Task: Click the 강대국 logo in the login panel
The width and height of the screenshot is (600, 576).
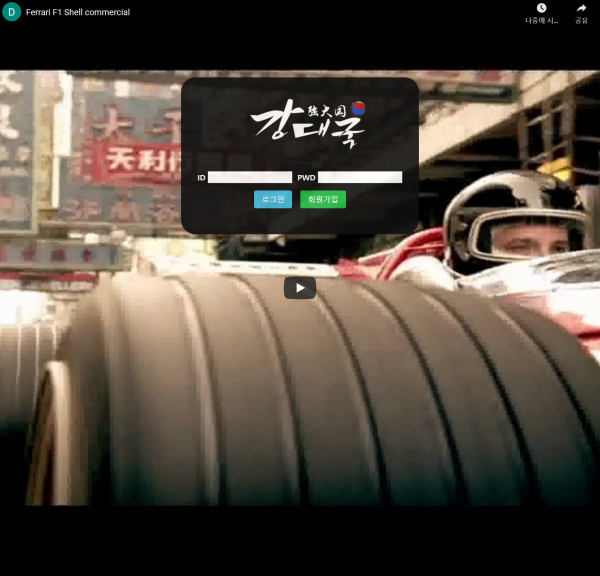Action: (x=308, y=123)
